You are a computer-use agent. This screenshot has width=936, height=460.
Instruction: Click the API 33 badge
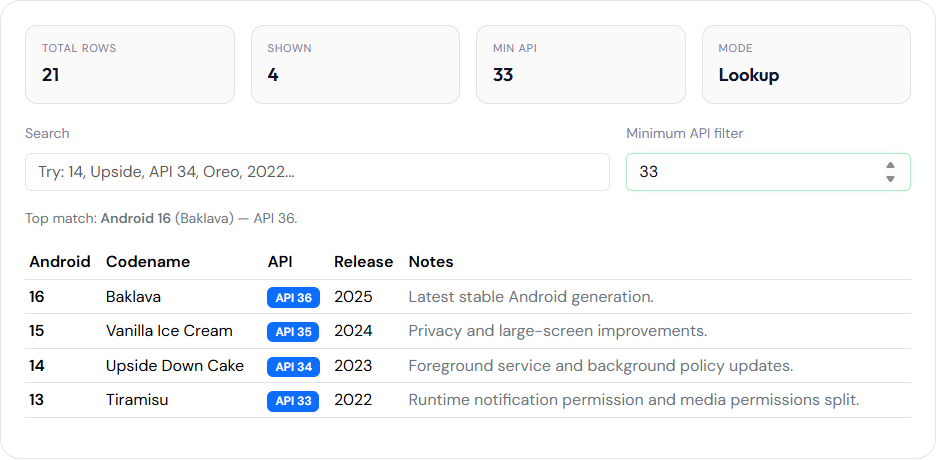pos(293,402)
